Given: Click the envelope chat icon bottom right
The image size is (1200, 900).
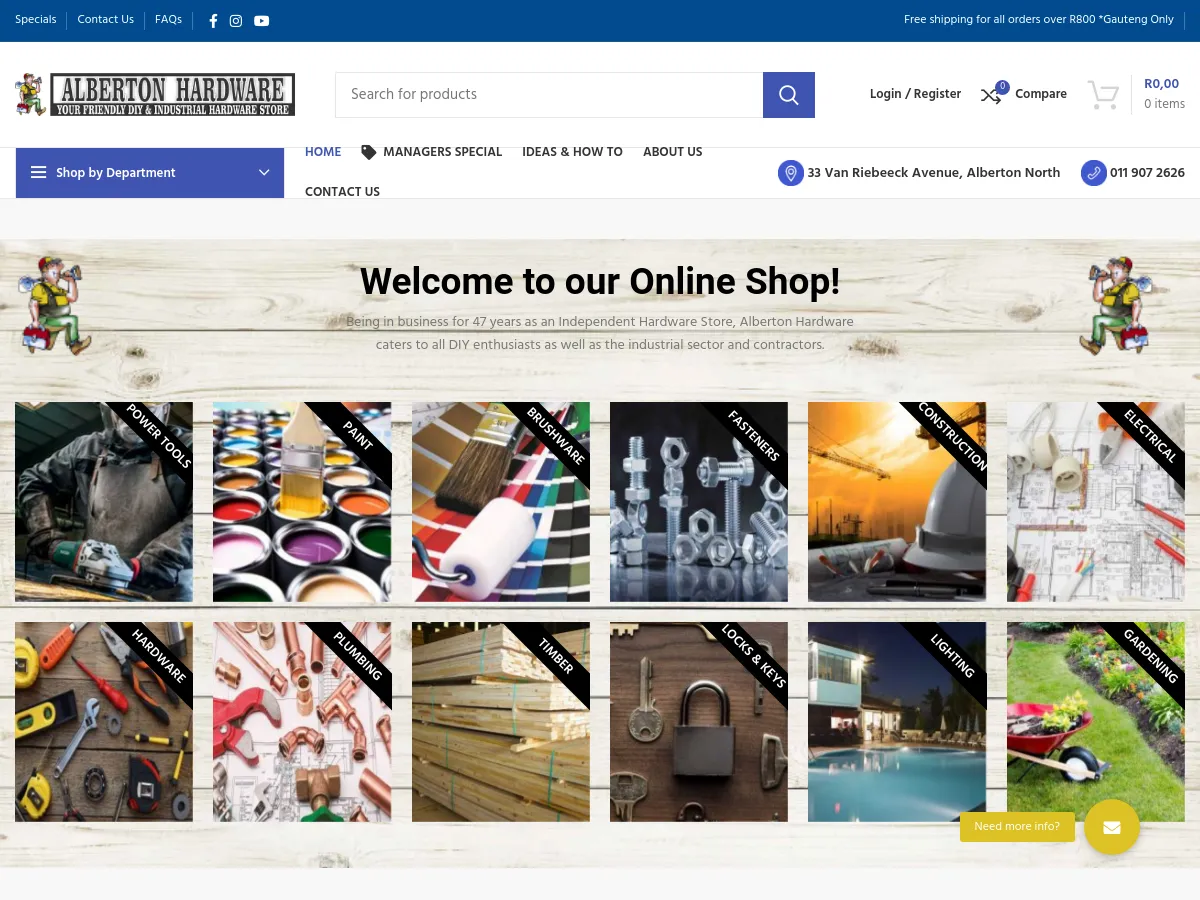Looking at the screenshot, I should (1112, 827).
